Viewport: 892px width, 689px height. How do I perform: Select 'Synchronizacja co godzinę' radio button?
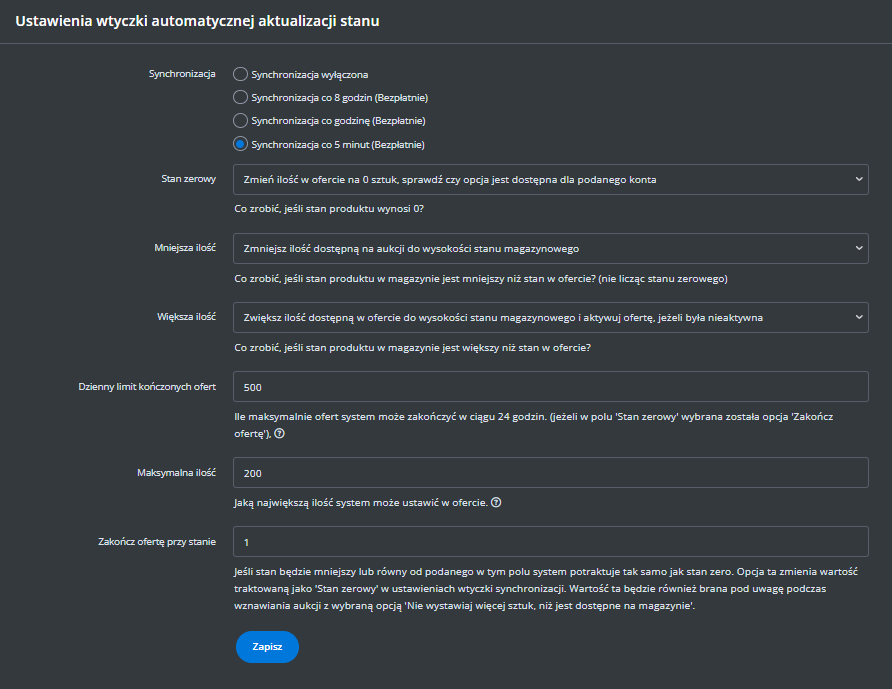tap(240, 121)
